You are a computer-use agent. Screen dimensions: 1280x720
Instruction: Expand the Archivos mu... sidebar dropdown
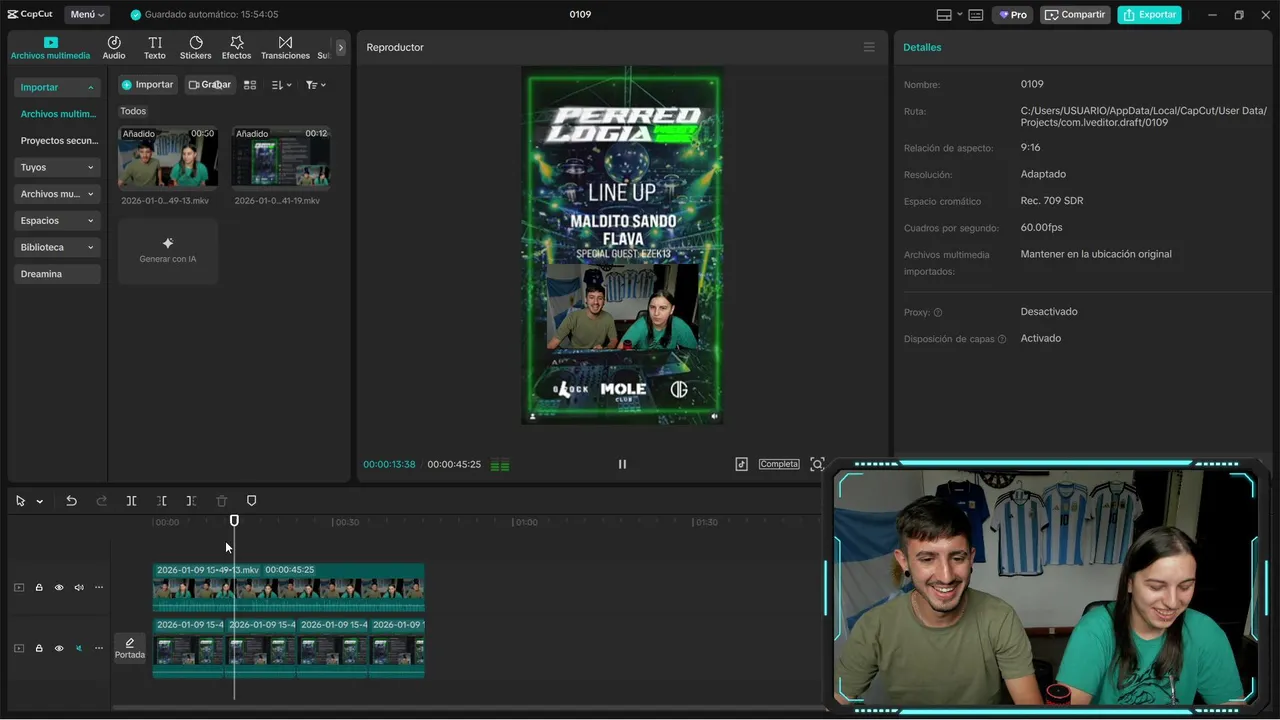57,194
